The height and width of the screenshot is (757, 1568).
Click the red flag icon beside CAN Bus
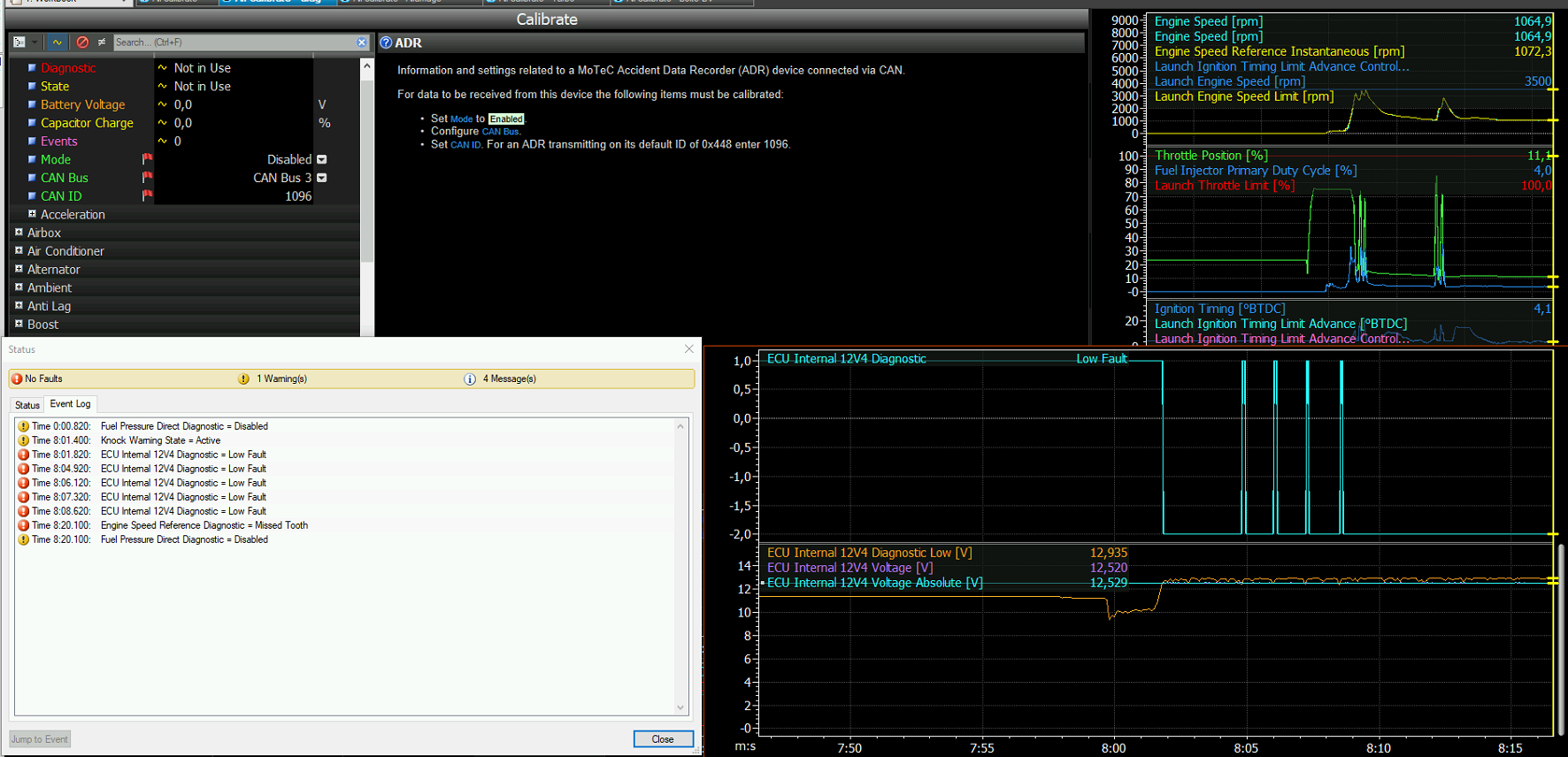(148, 178)
